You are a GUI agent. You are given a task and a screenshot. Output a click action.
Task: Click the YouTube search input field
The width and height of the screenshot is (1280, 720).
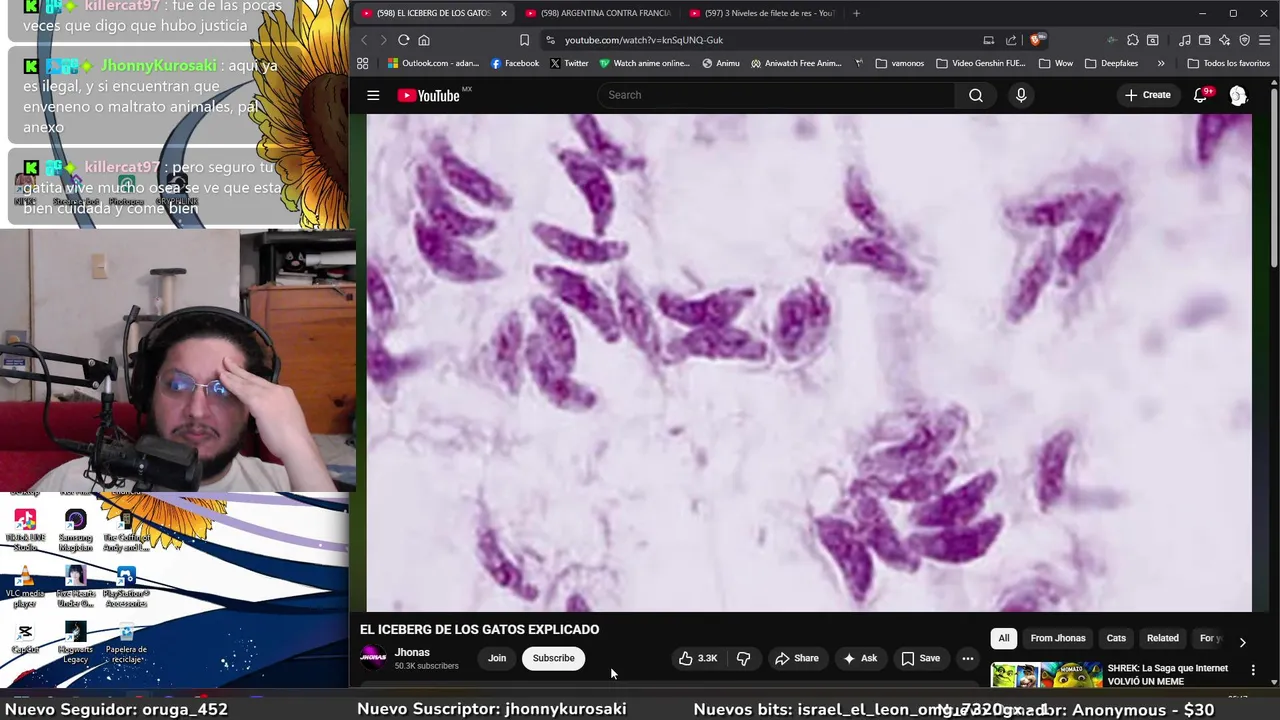[777, 95]
